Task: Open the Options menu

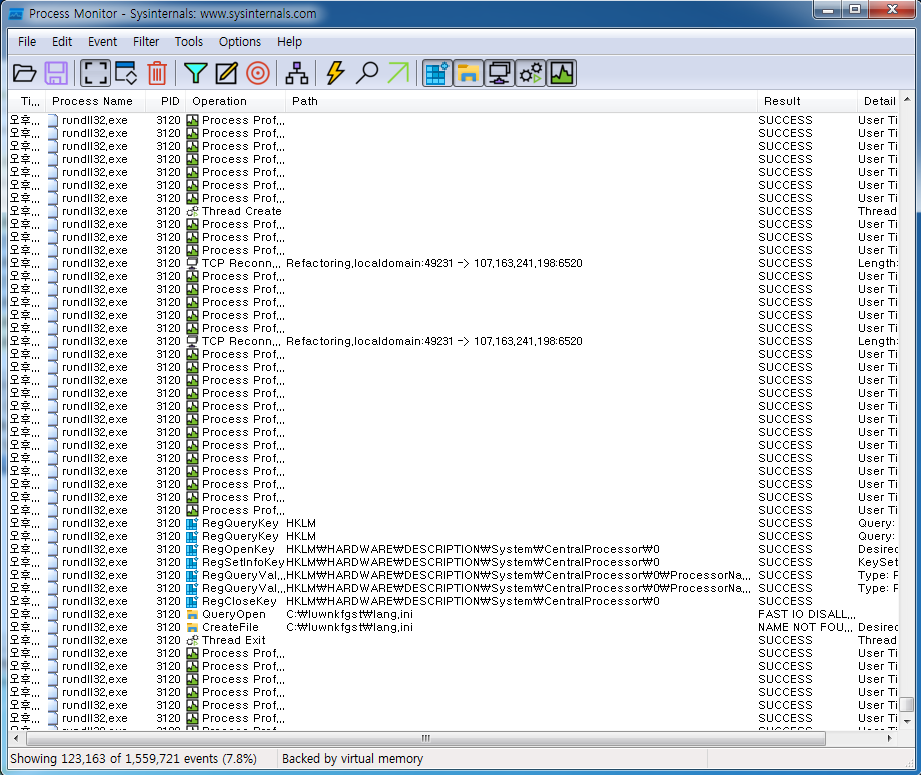Action: (x=240, y=42)
